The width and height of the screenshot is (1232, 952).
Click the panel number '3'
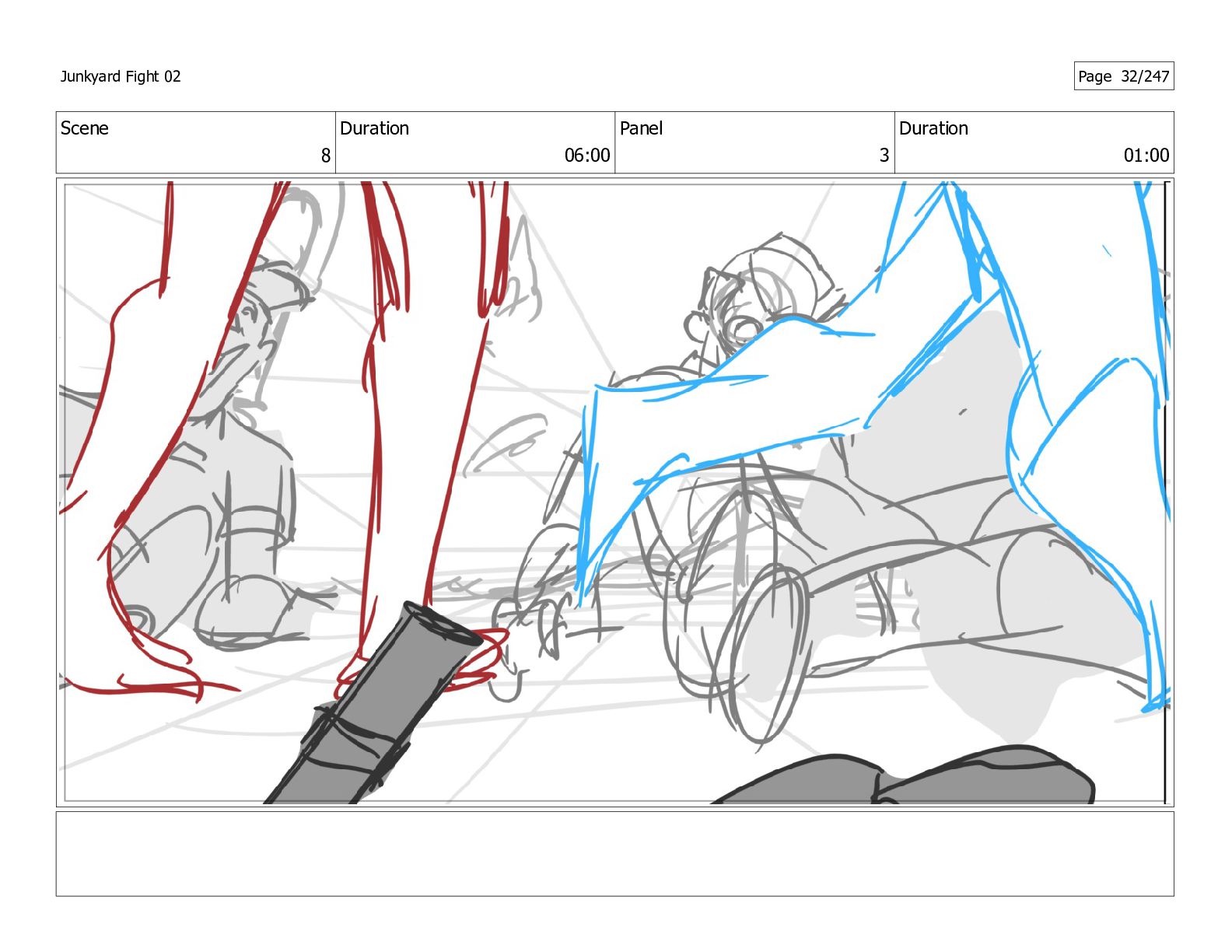pyautogui.click(x=884, y=156)
